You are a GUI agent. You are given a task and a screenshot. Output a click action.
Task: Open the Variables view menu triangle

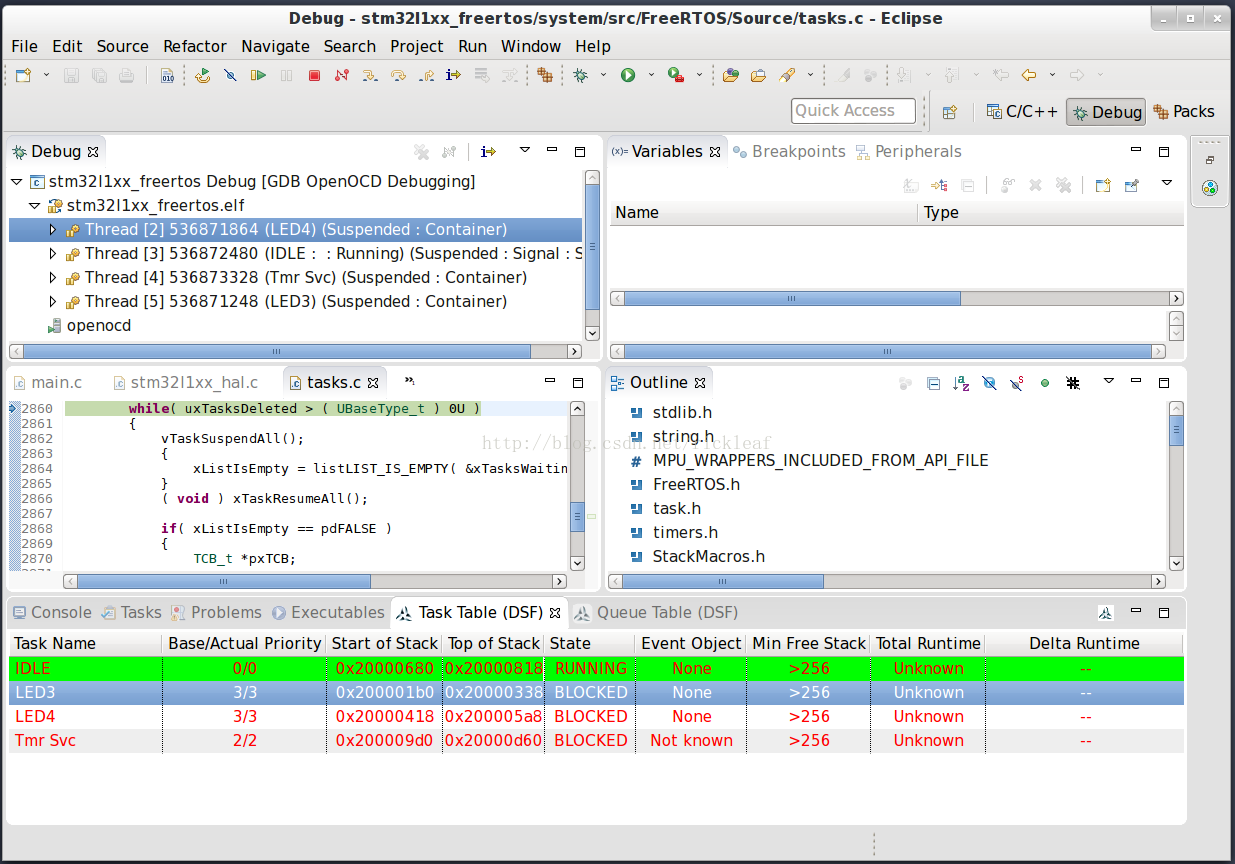point(1166,183)
